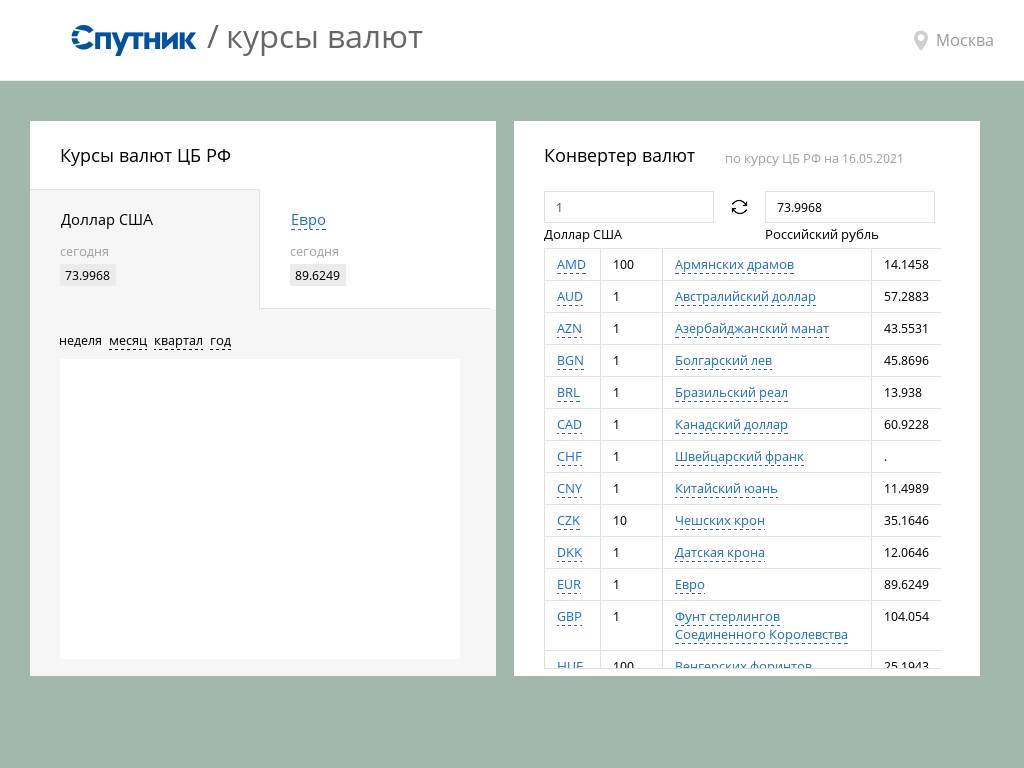
Task: Click the swap currencies arrows icon
Action: [739, 207]
